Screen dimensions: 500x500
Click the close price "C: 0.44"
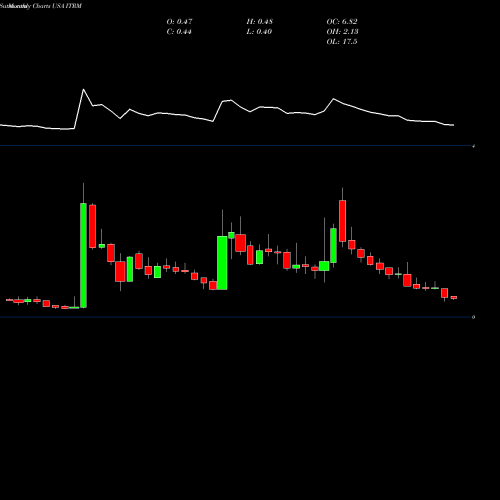point(179,32)
